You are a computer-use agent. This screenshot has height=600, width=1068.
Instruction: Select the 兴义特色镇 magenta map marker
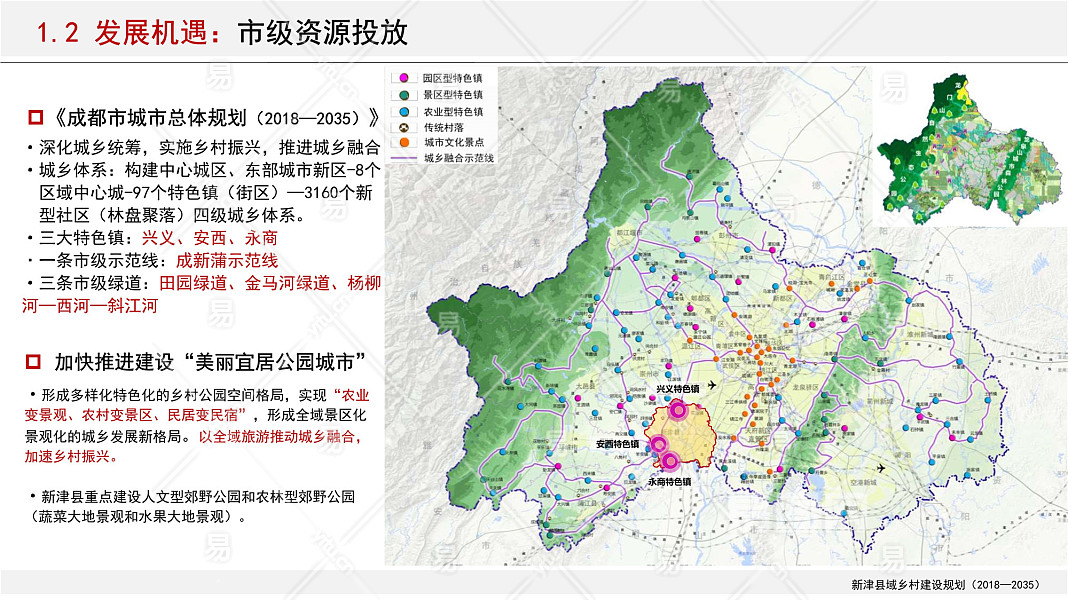[678, 410]
